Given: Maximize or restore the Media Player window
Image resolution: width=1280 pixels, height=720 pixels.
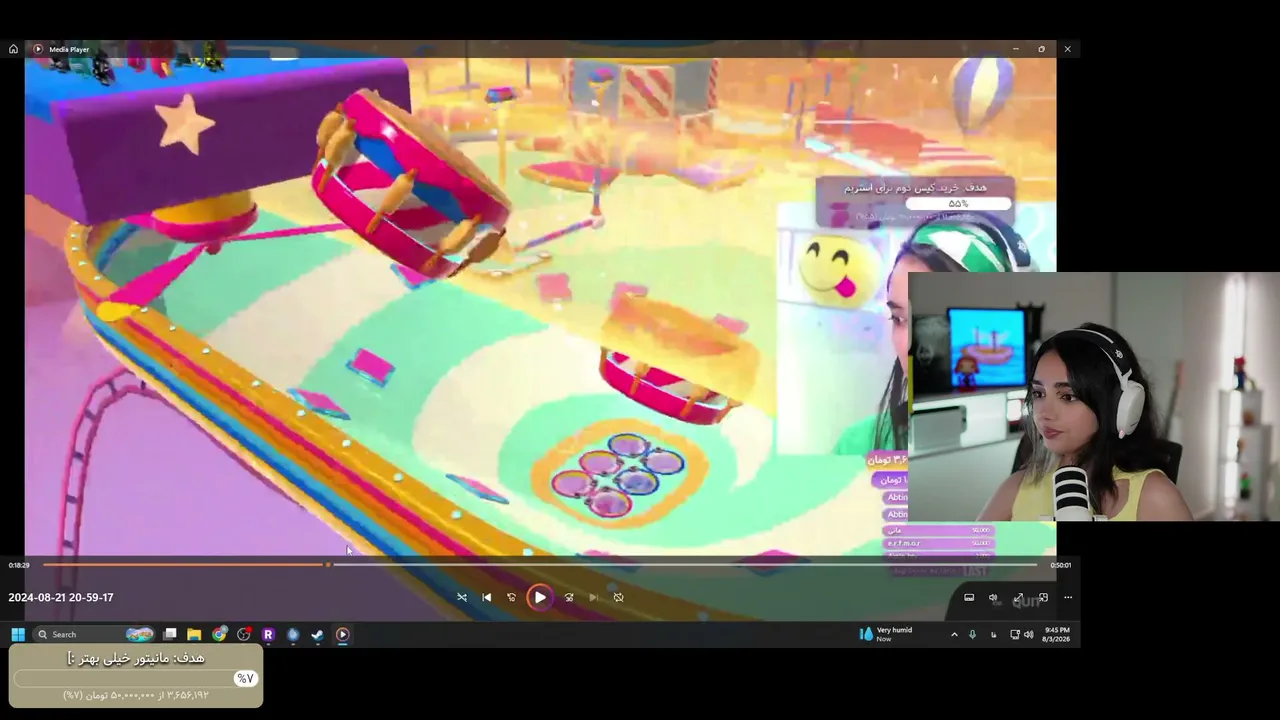Looking at the screenshot, I should (x=1042, y=49).
